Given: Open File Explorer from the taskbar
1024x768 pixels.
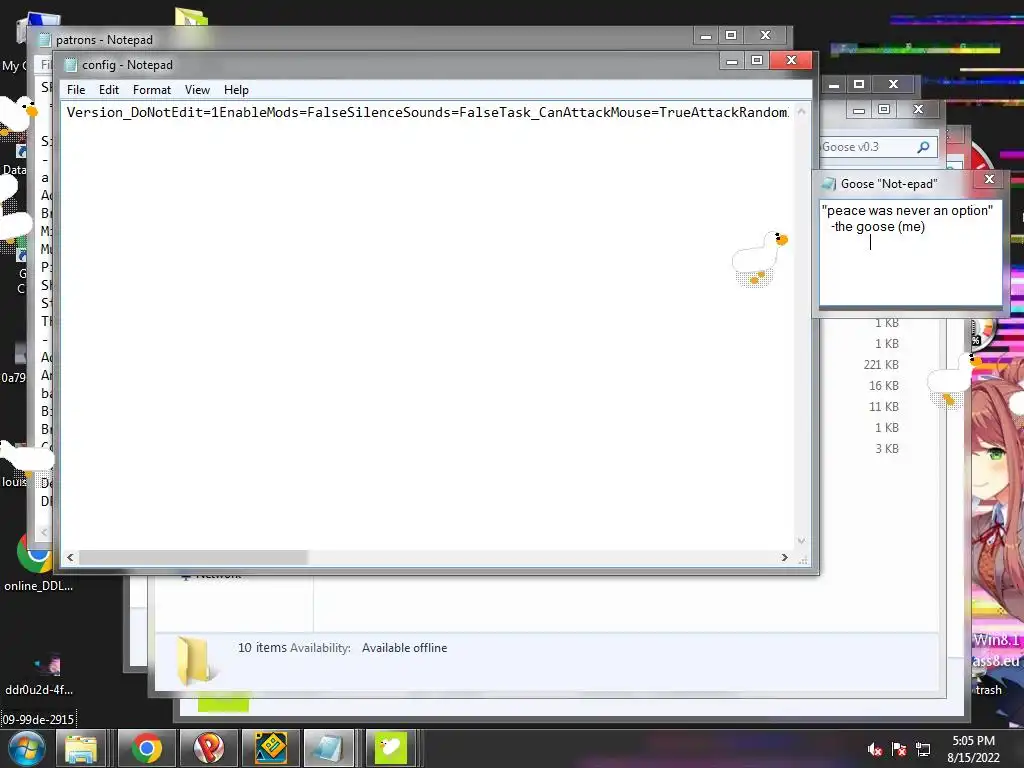Looking at the screenshot, I should [x=81, y=748].
